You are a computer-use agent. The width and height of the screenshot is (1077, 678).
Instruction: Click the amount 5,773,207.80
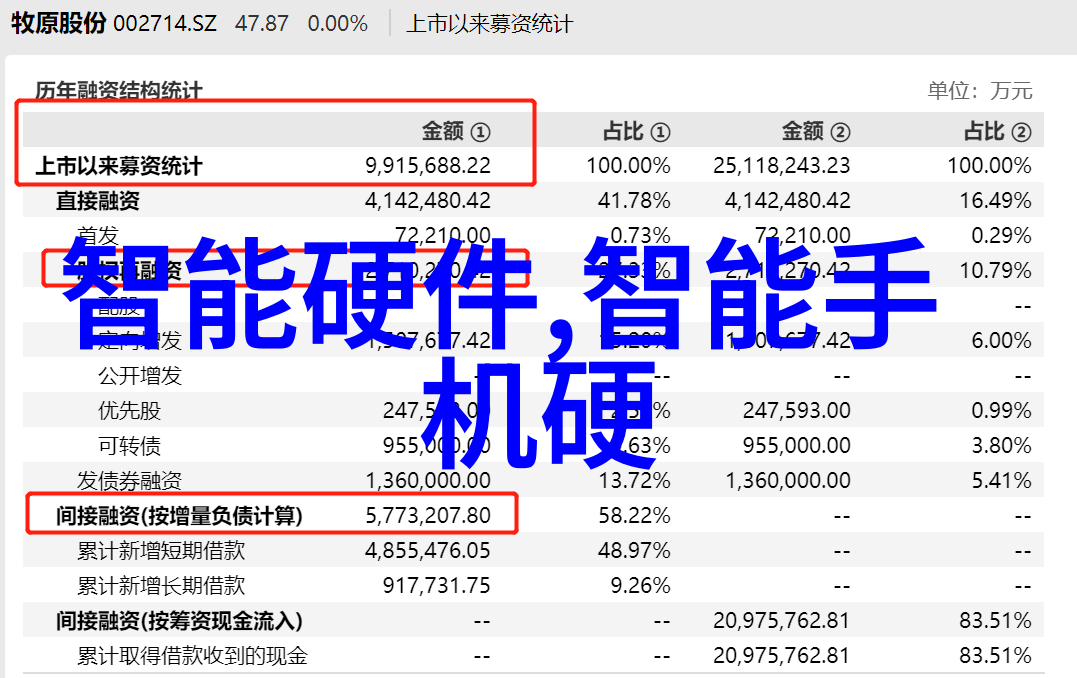pos(428,516)
